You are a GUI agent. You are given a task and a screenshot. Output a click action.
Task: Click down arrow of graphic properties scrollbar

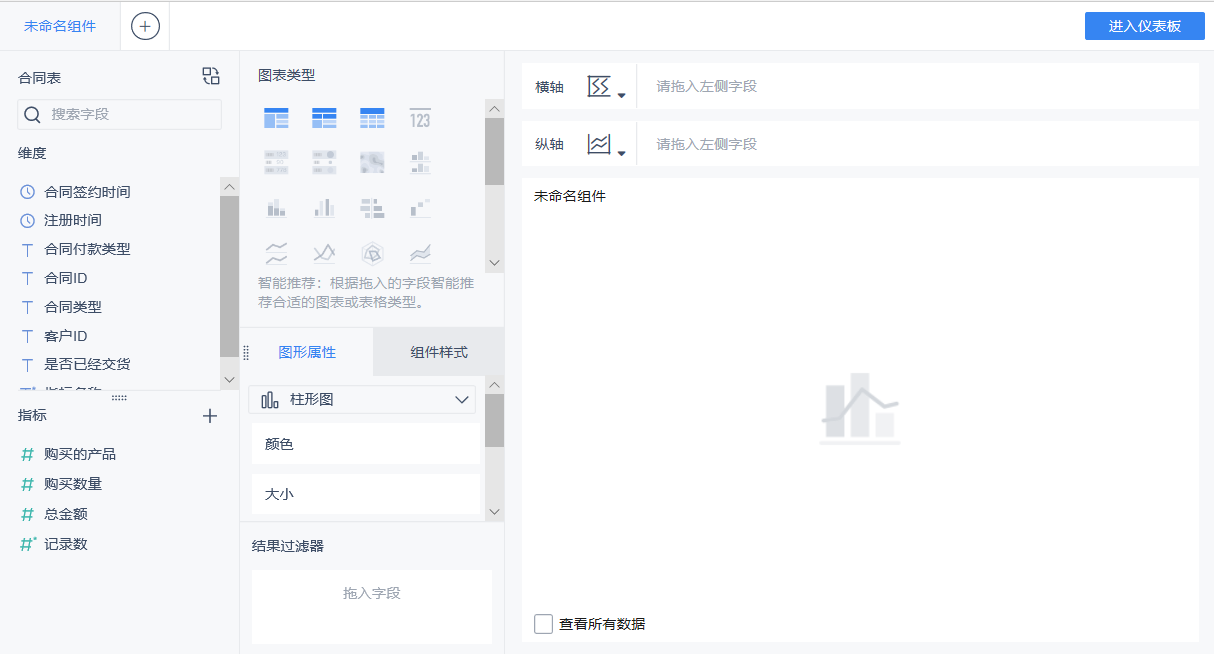pos(494,511)
